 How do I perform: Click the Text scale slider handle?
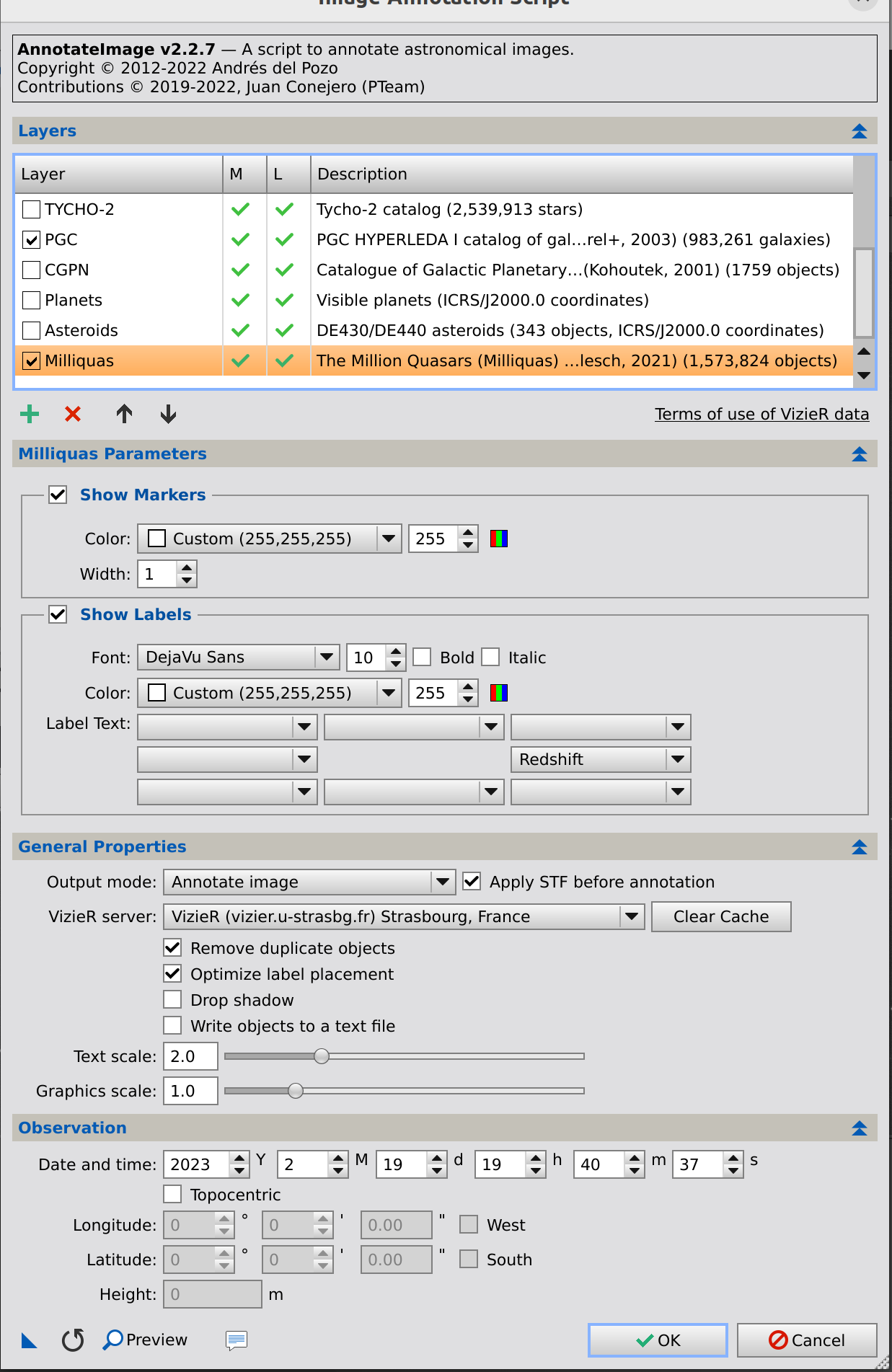322,1056
